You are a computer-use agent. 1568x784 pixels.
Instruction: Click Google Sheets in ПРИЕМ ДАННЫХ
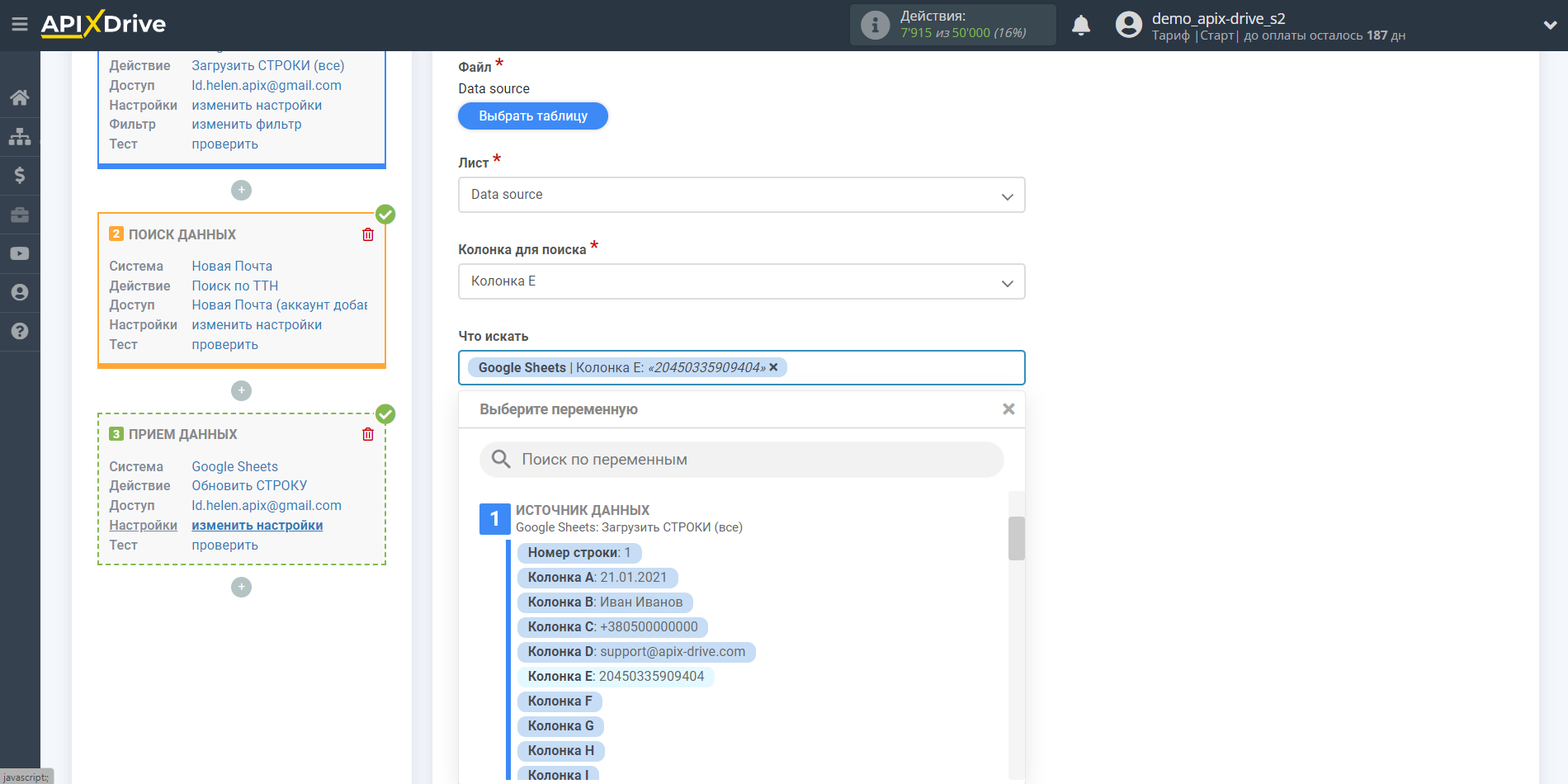click(235, 466)
